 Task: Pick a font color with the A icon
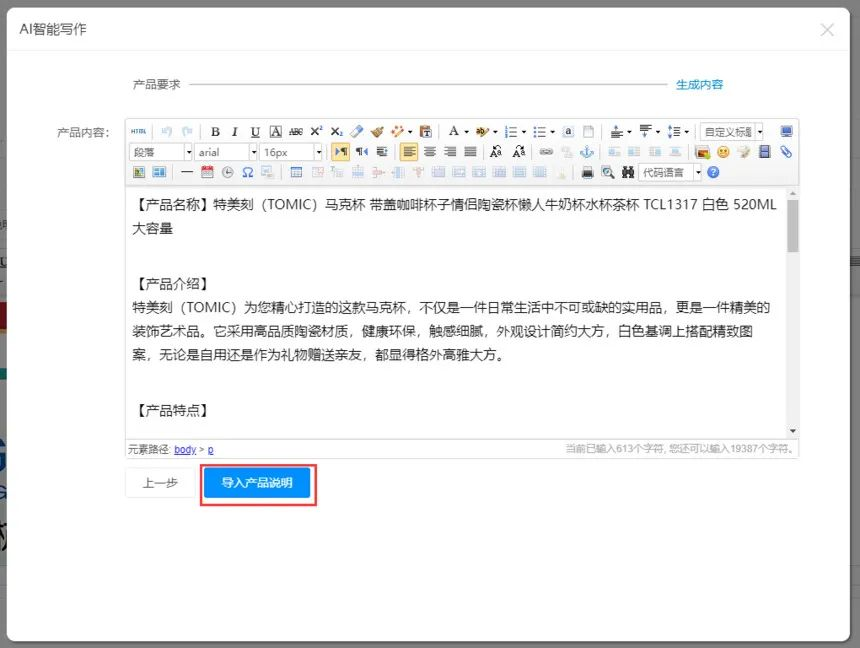coord(454,132)
